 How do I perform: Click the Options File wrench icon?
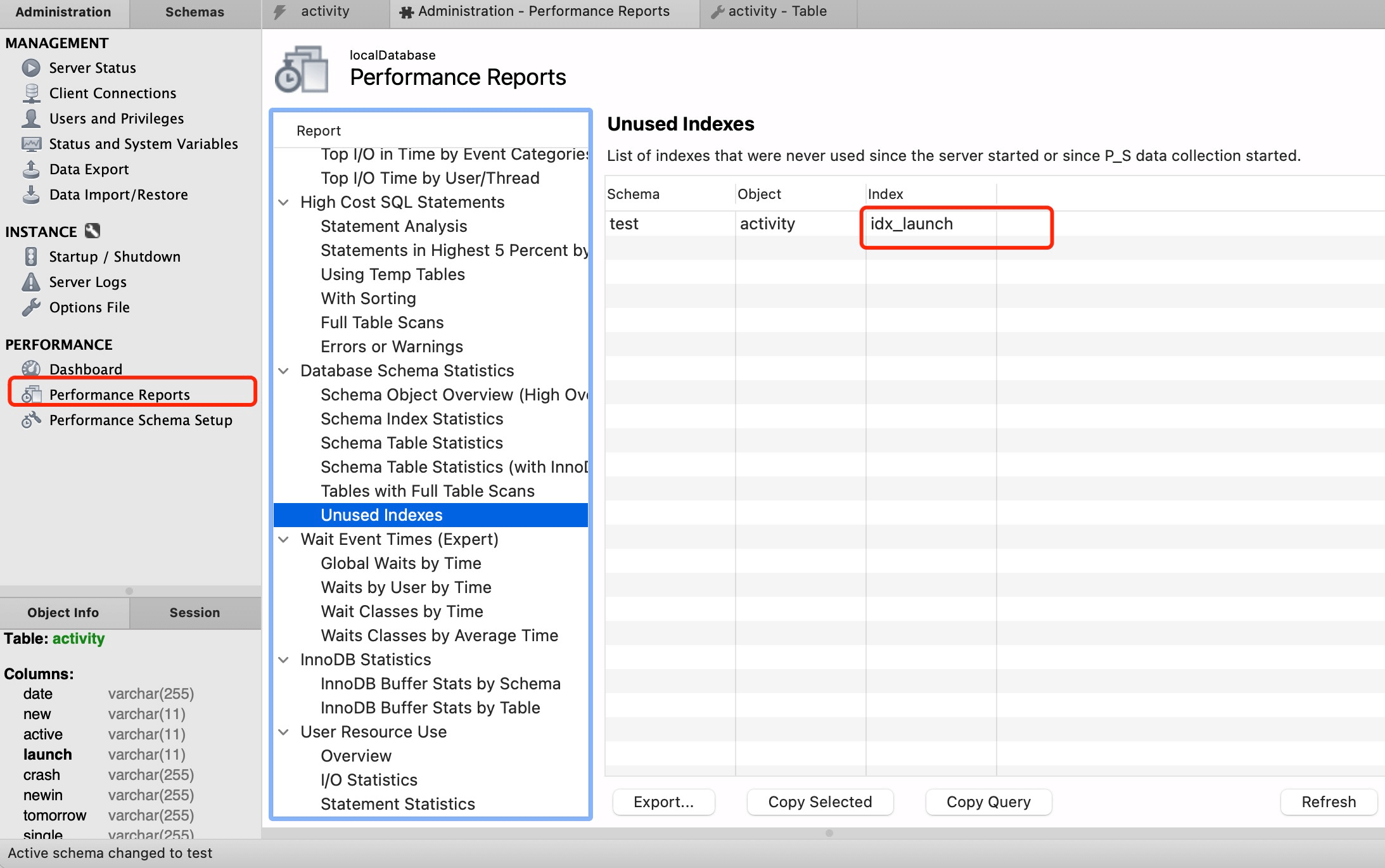(x=31, y=307)
